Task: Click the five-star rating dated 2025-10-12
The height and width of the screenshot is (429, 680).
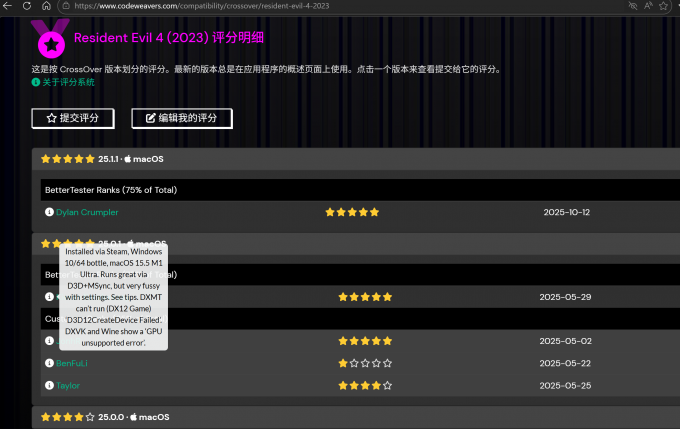Action: coord(352,212)
